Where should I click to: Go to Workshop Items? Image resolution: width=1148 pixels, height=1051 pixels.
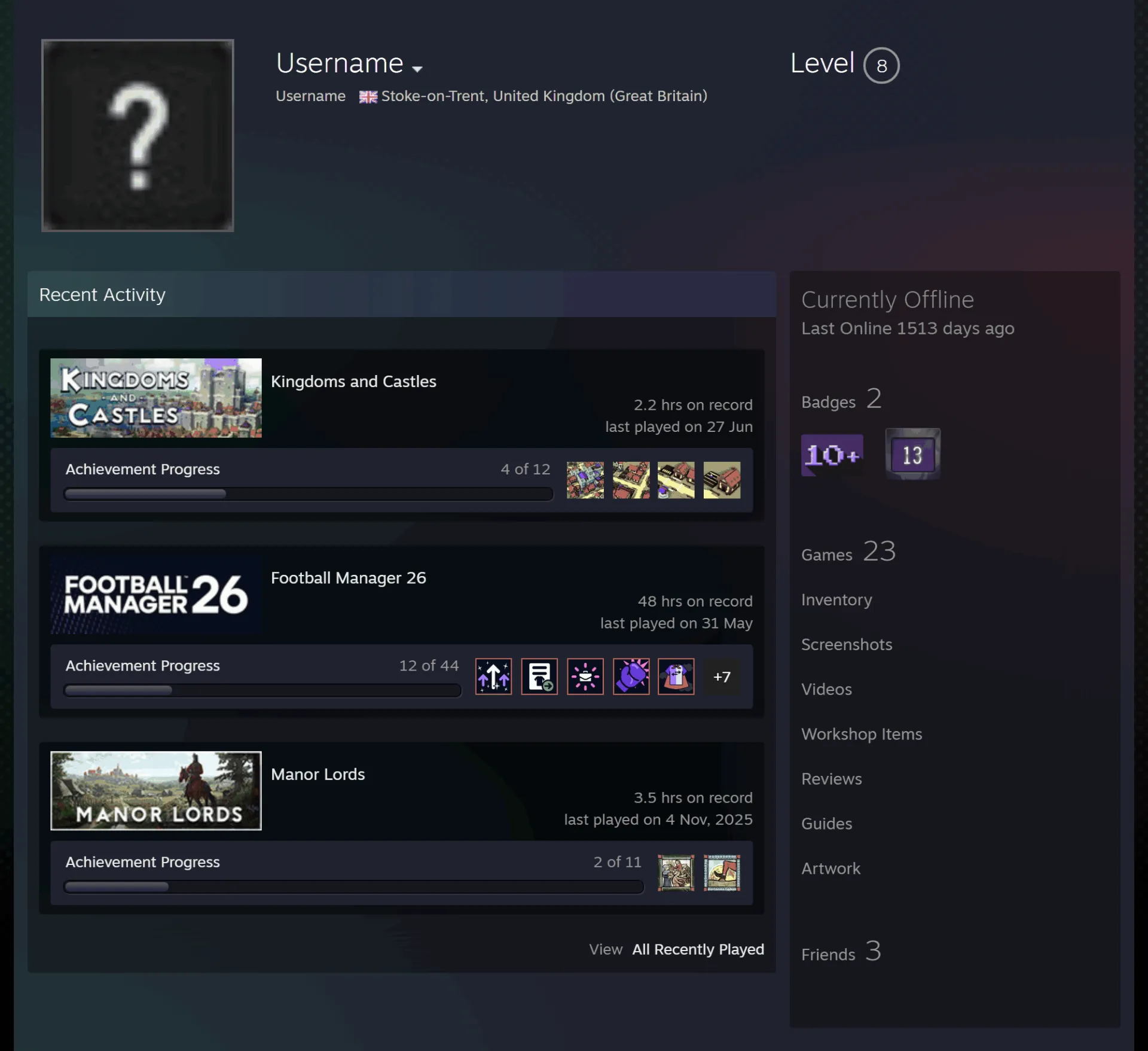pos(862,734)
